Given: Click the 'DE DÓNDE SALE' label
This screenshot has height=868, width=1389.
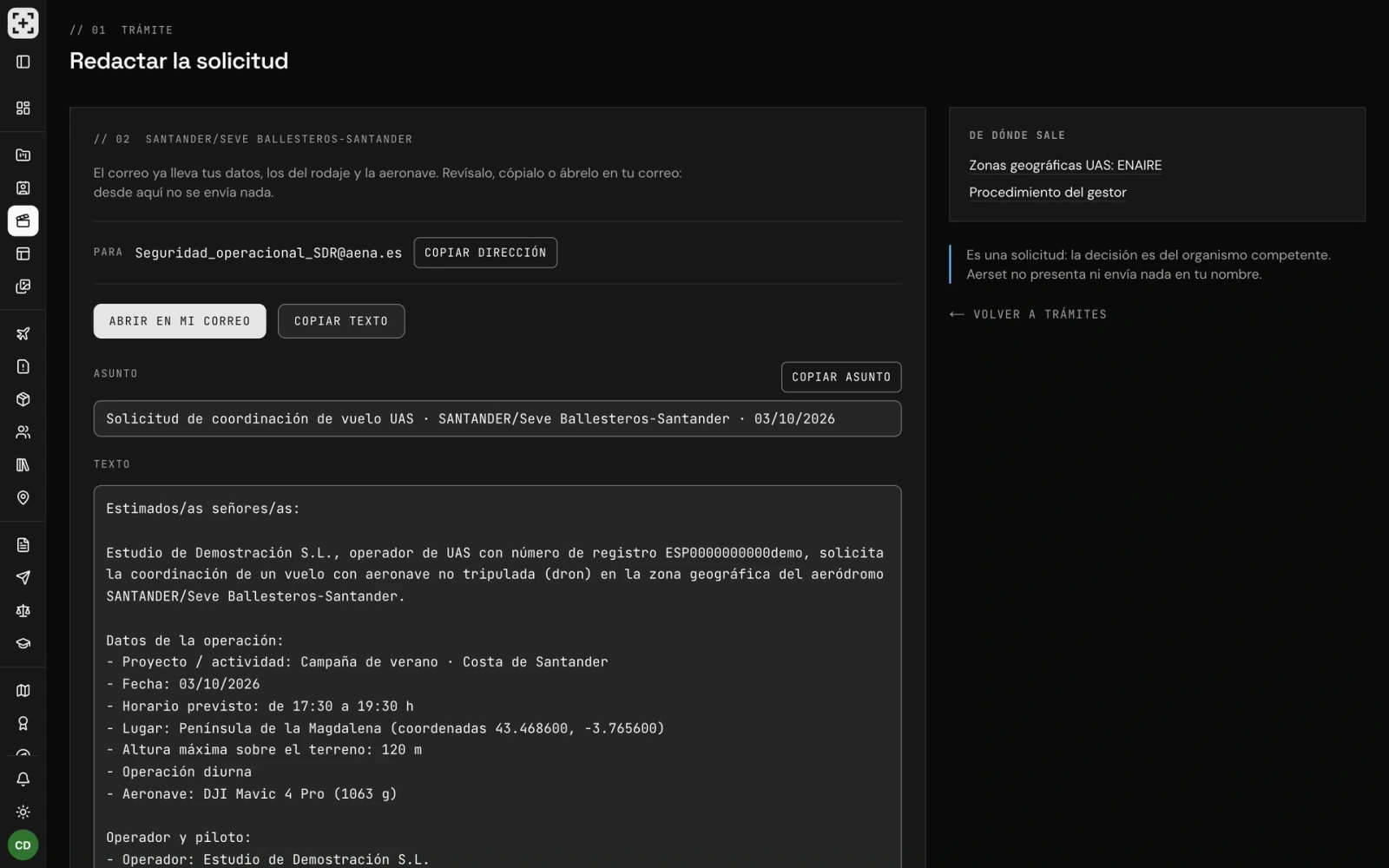Looking at the screenshot, I should pos(1017,135).
